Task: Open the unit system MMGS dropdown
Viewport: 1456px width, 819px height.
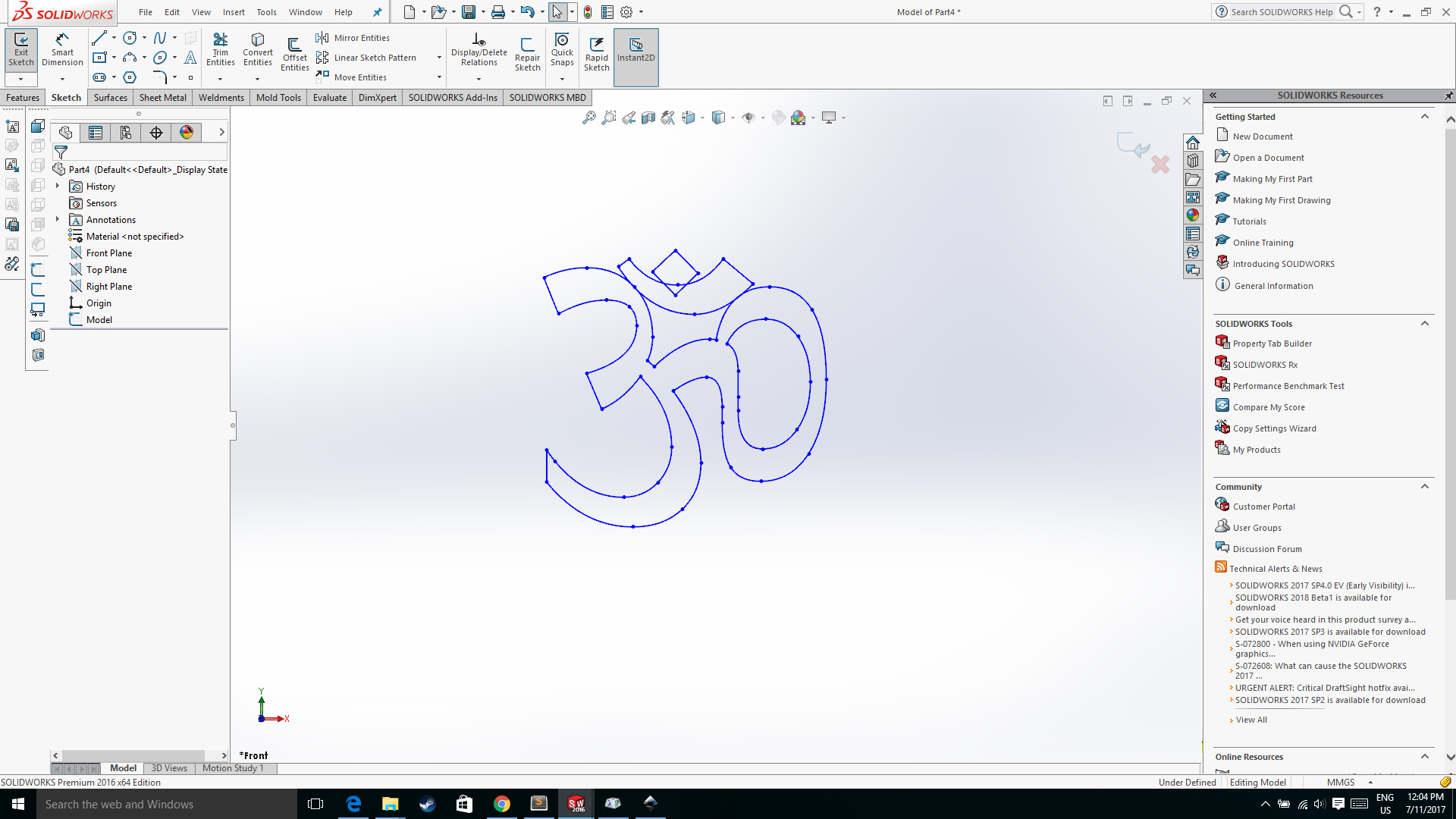Action: [x=1370, y=783]
